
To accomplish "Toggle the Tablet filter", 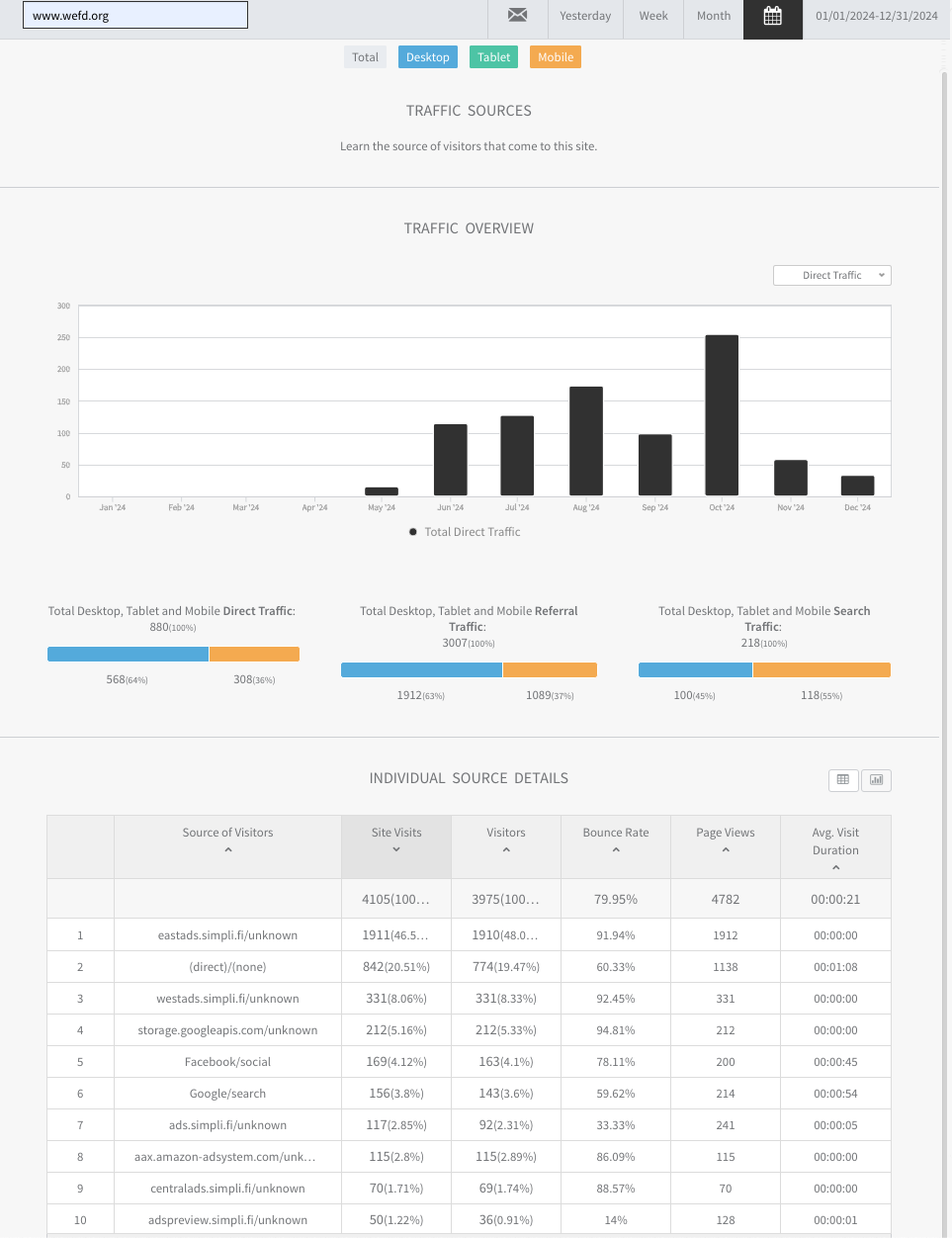I will pyautogui.click(x=494, y=57).
